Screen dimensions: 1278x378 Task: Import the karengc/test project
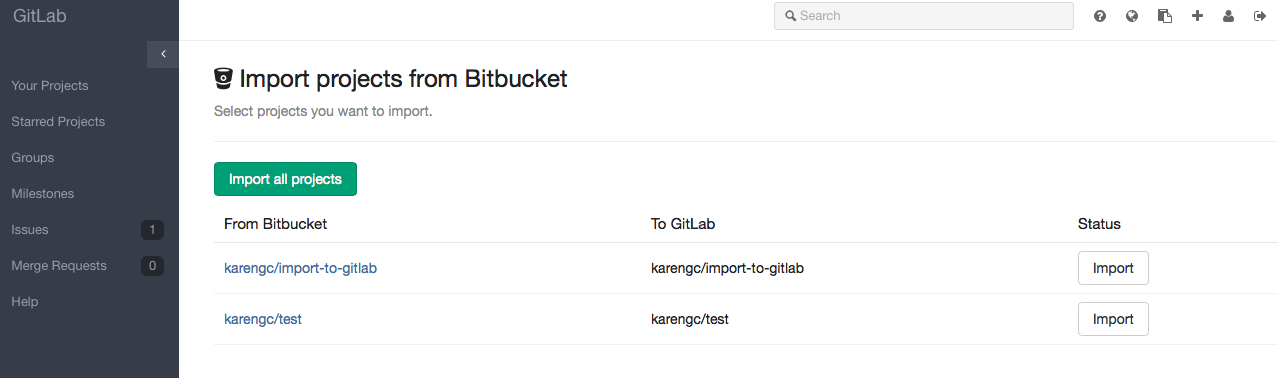pos(1113,319)
